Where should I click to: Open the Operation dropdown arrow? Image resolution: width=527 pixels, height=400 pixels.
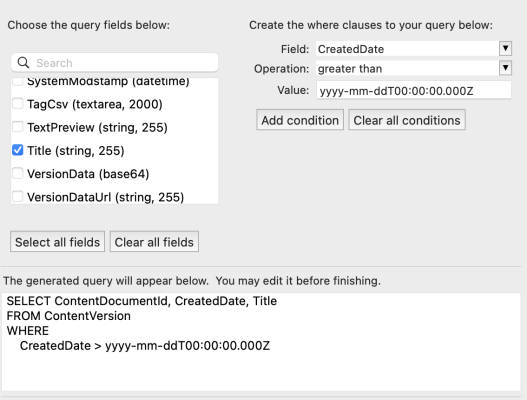[x=505, y=68]
